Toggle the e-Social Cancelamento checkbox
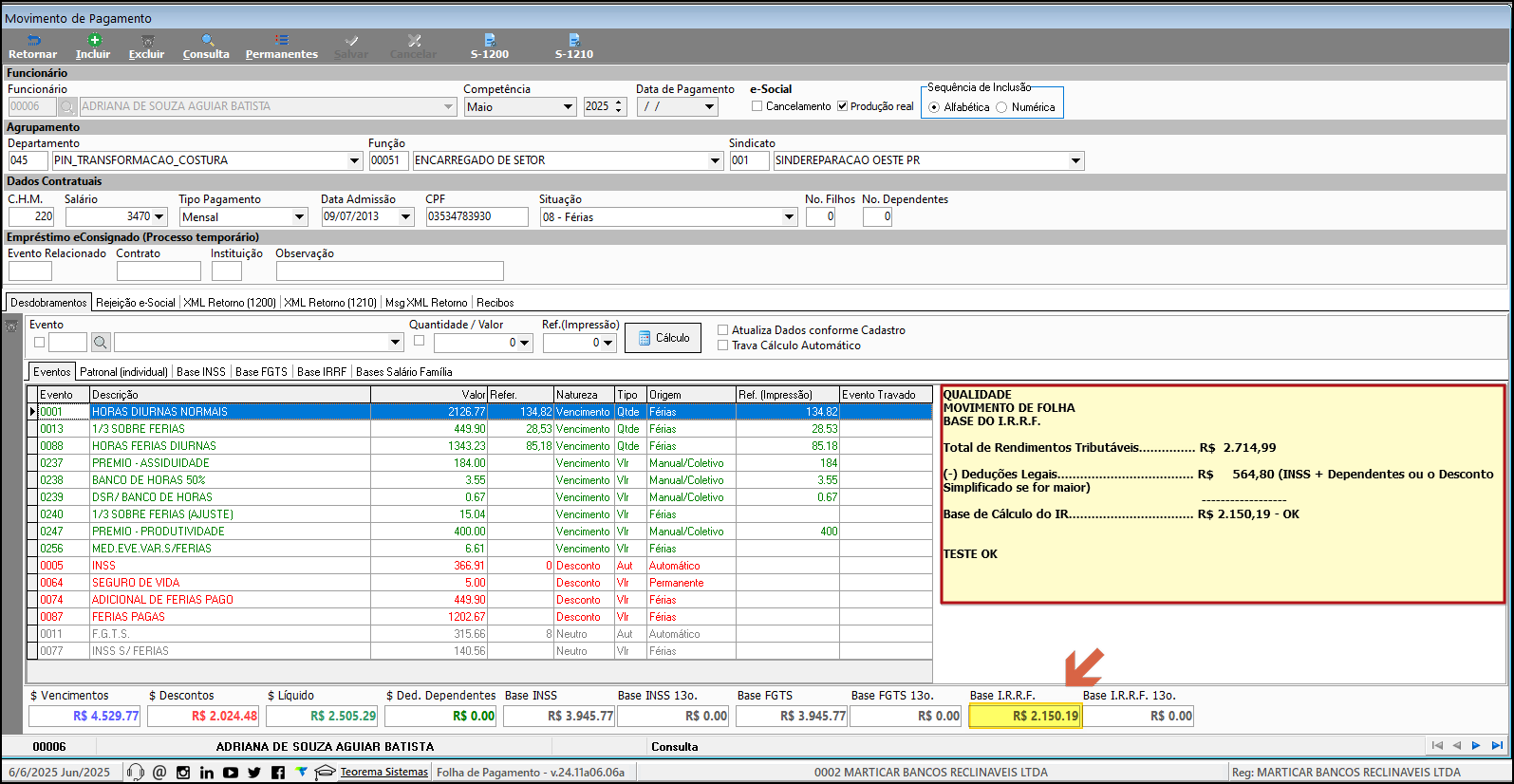1514x784 pixels. coord(757,106)
